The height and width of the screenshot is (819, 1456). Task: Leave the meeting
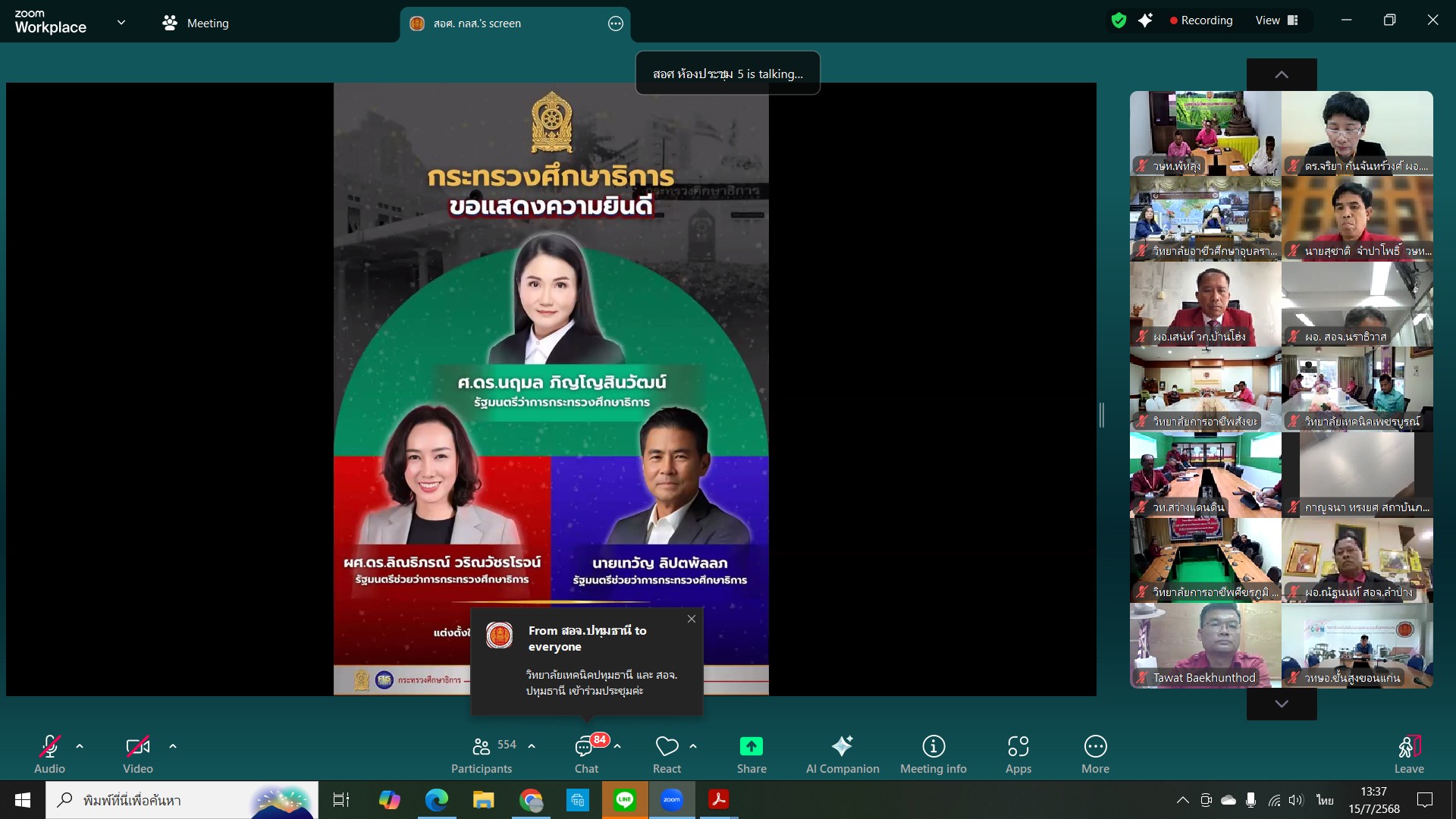click(1408, 748)
